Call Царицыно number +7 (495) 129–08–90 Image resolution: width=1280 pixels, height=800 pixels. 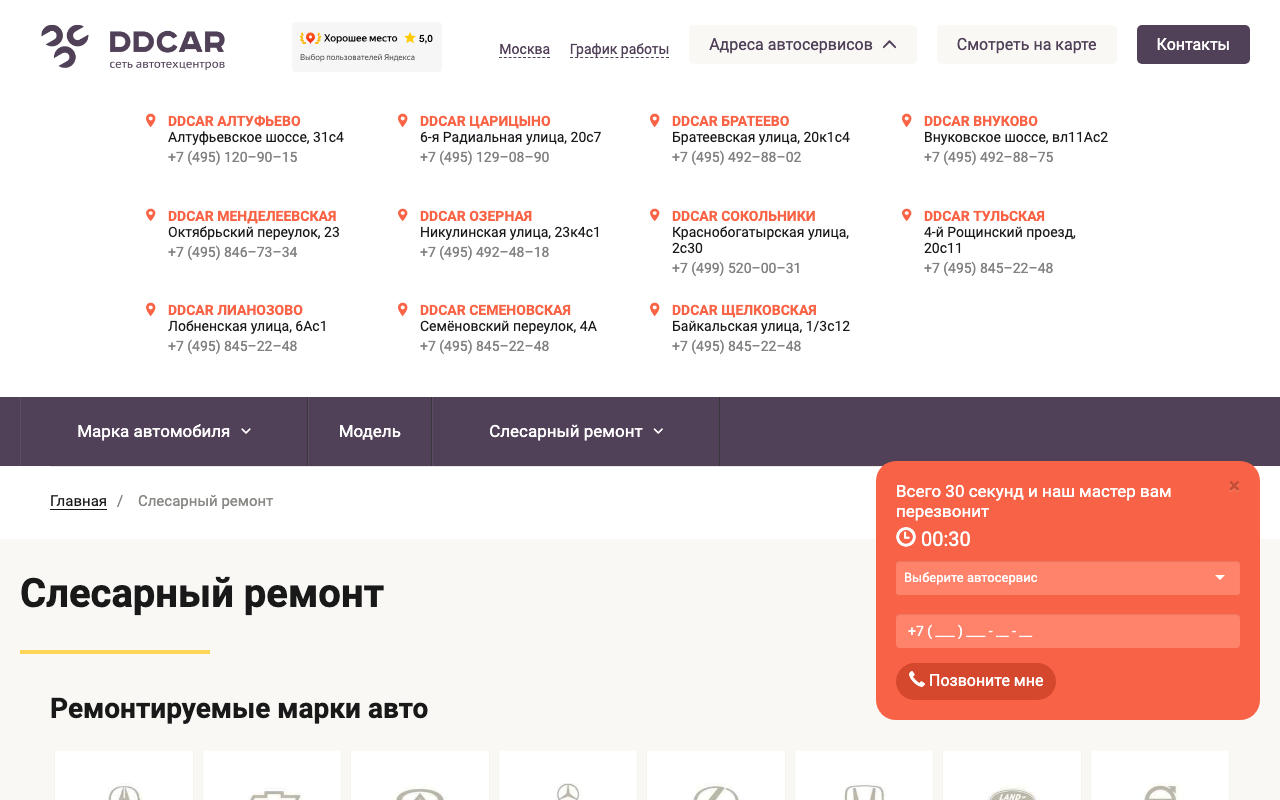(x=485, y=157)
